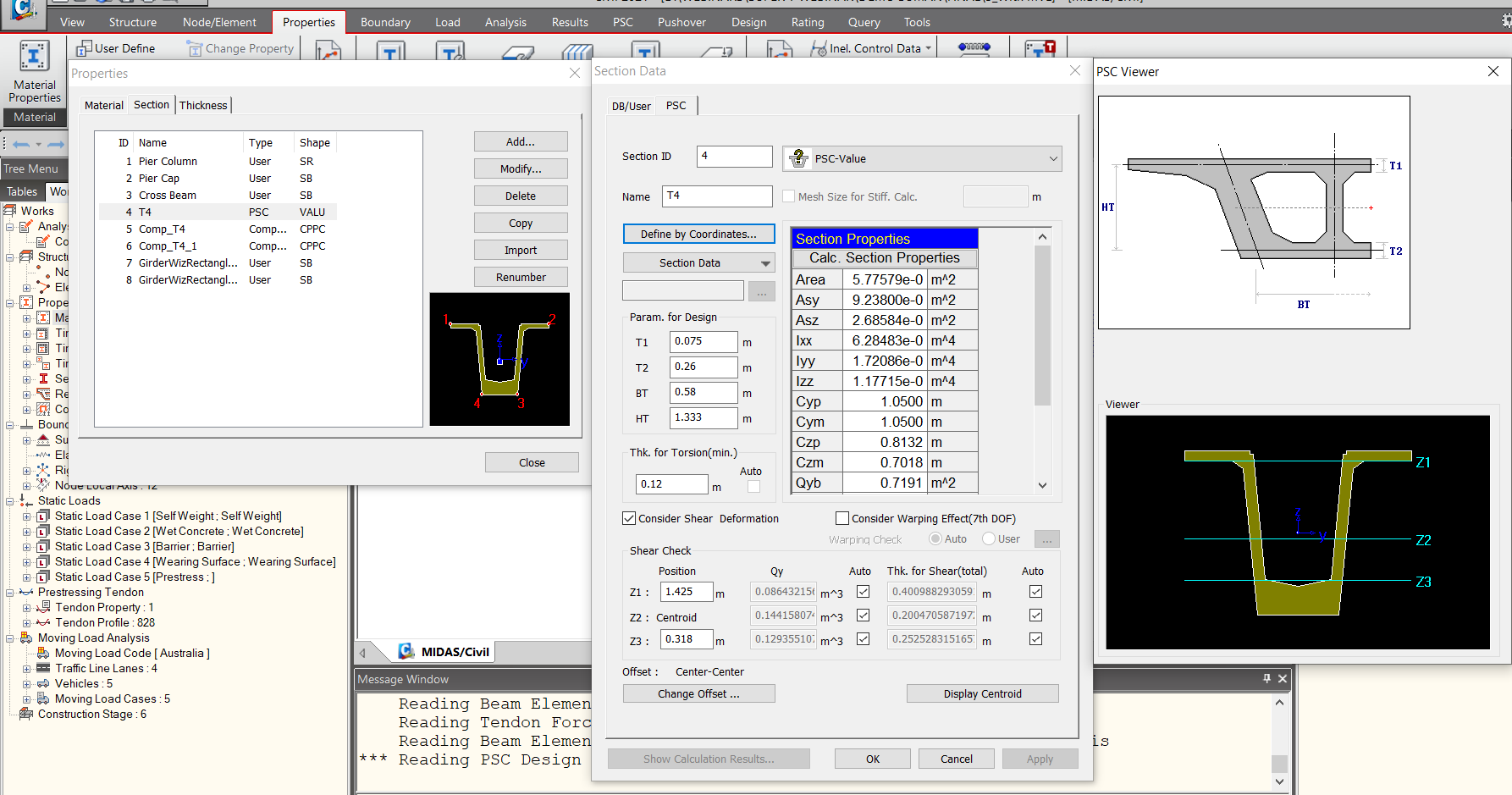
Task: Click inside the section Name field
Action: 716,196
